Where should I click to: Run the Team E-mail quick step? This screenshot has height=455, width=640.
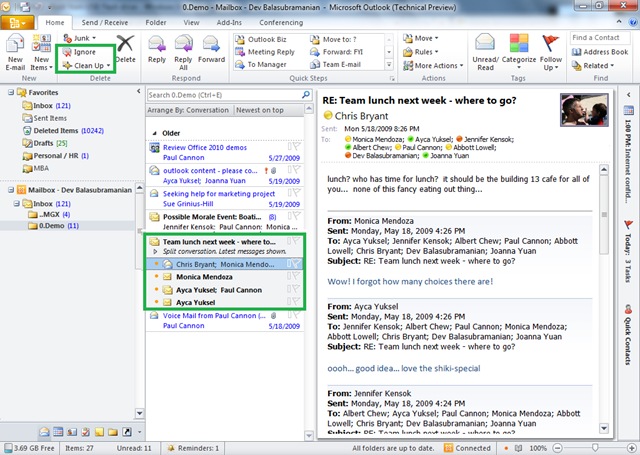(336, 64)
